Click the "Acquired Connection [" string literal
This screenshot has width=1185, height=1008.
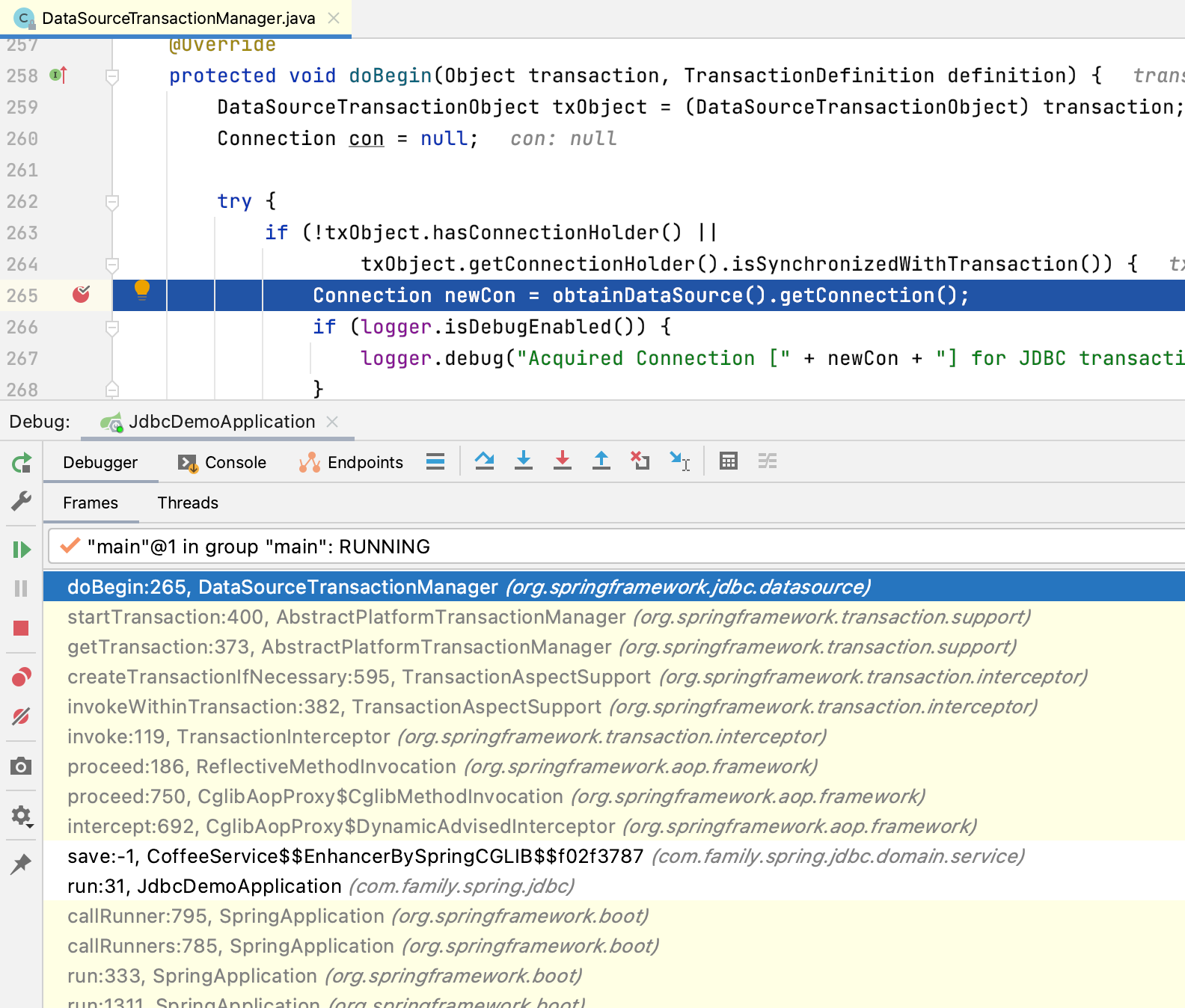[x=654, y=359]
